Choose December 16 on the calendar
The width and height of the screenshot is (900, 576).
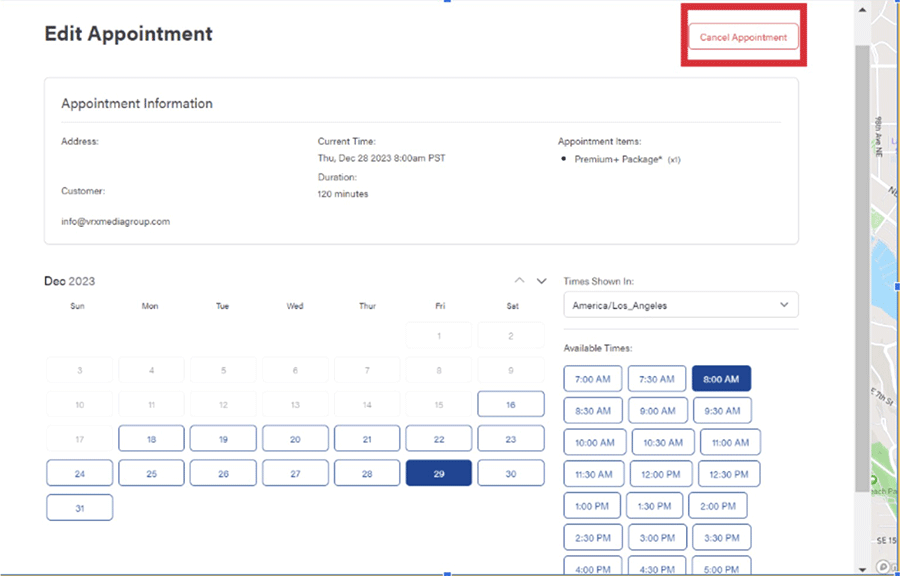pyautogui.click(x=511, y=405)
